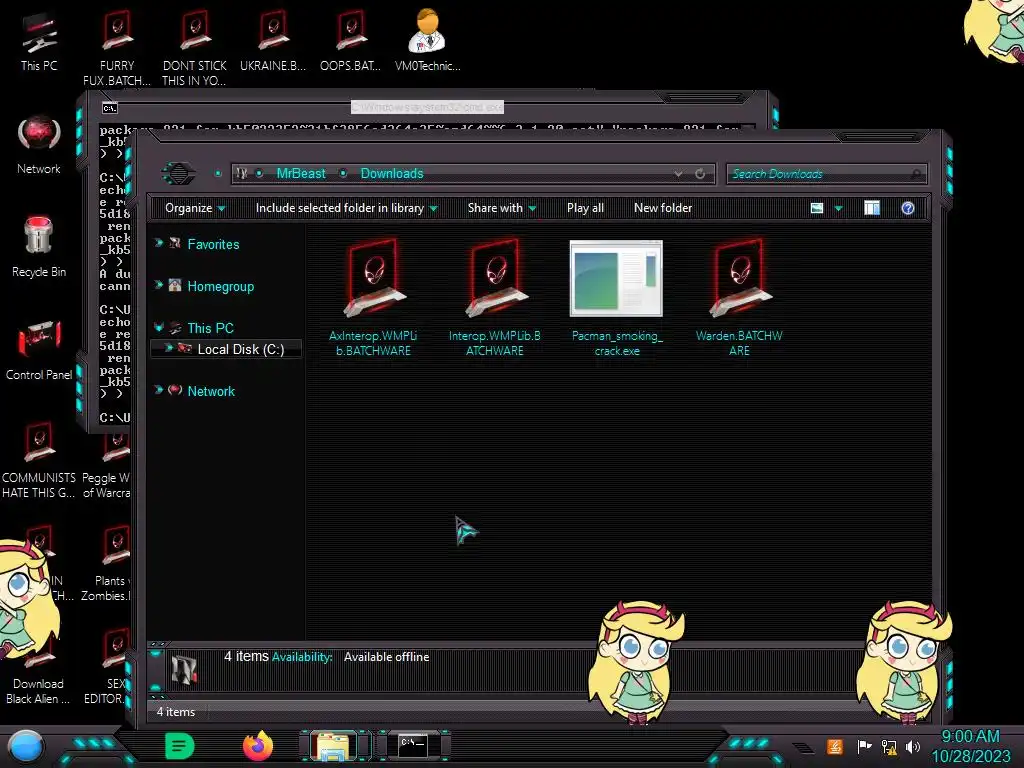This screenshot has width=1024, height=768.
Task: Open Include selected folder in library menu
Action: pyautogui.click(x=347, y=208)
